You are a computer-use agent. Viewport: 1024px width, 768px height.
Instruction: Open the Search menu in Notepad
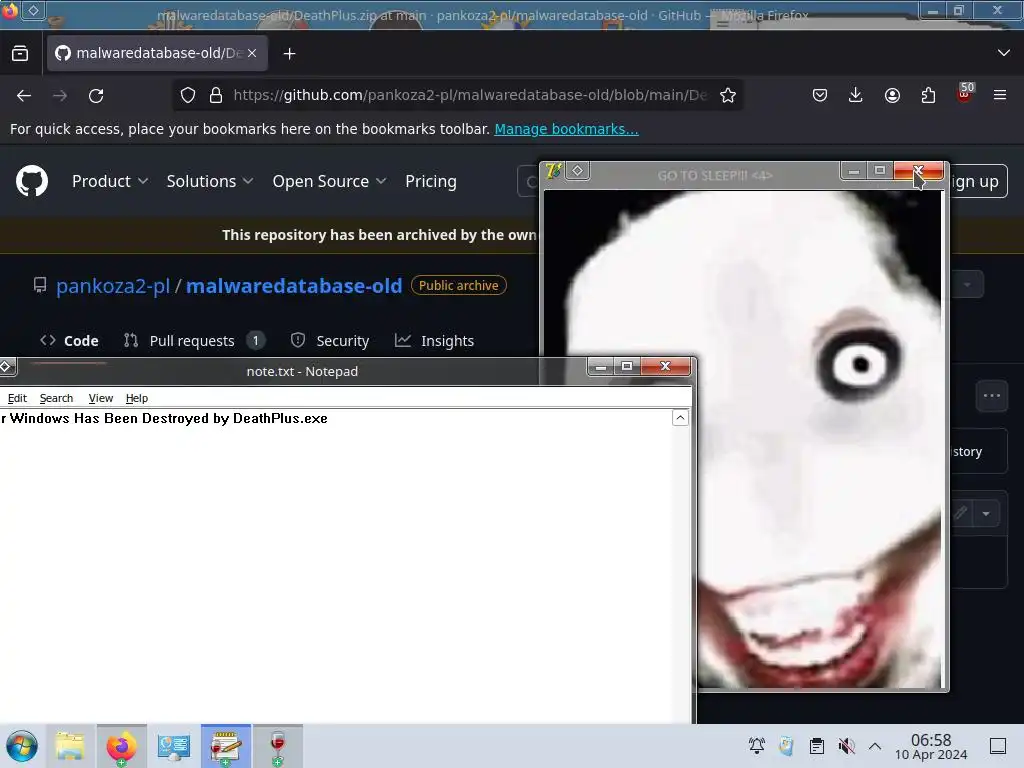coord(56,398)
